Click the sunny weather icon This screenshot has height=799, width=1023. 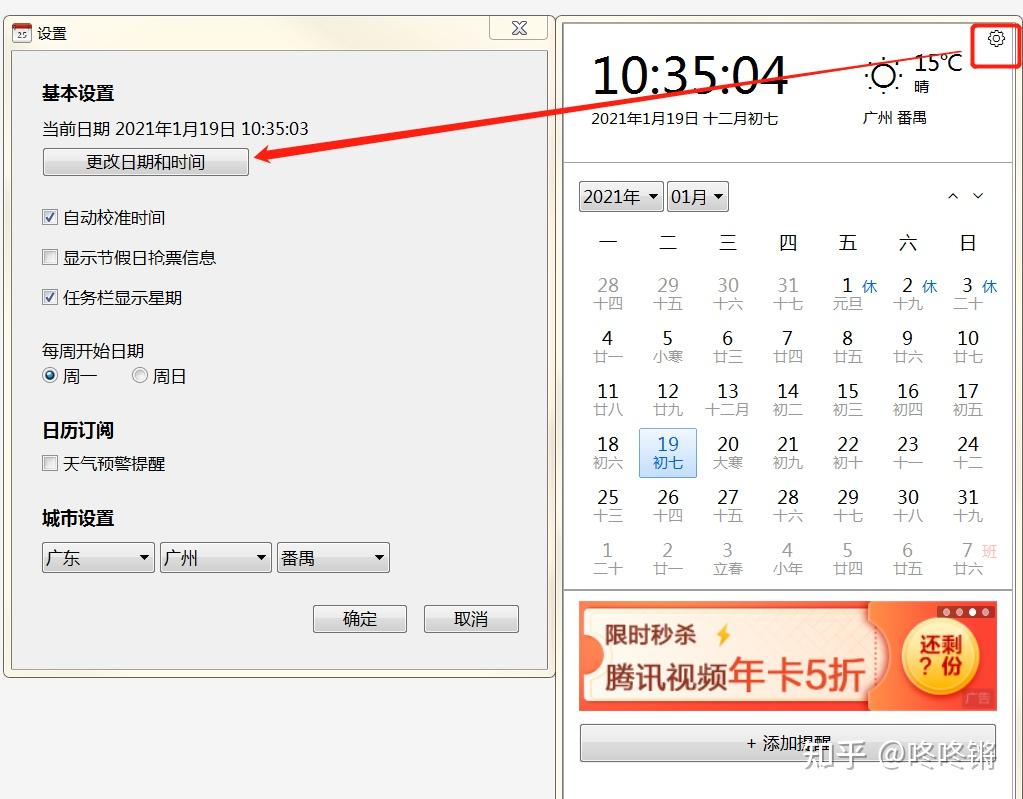point(883,76)
